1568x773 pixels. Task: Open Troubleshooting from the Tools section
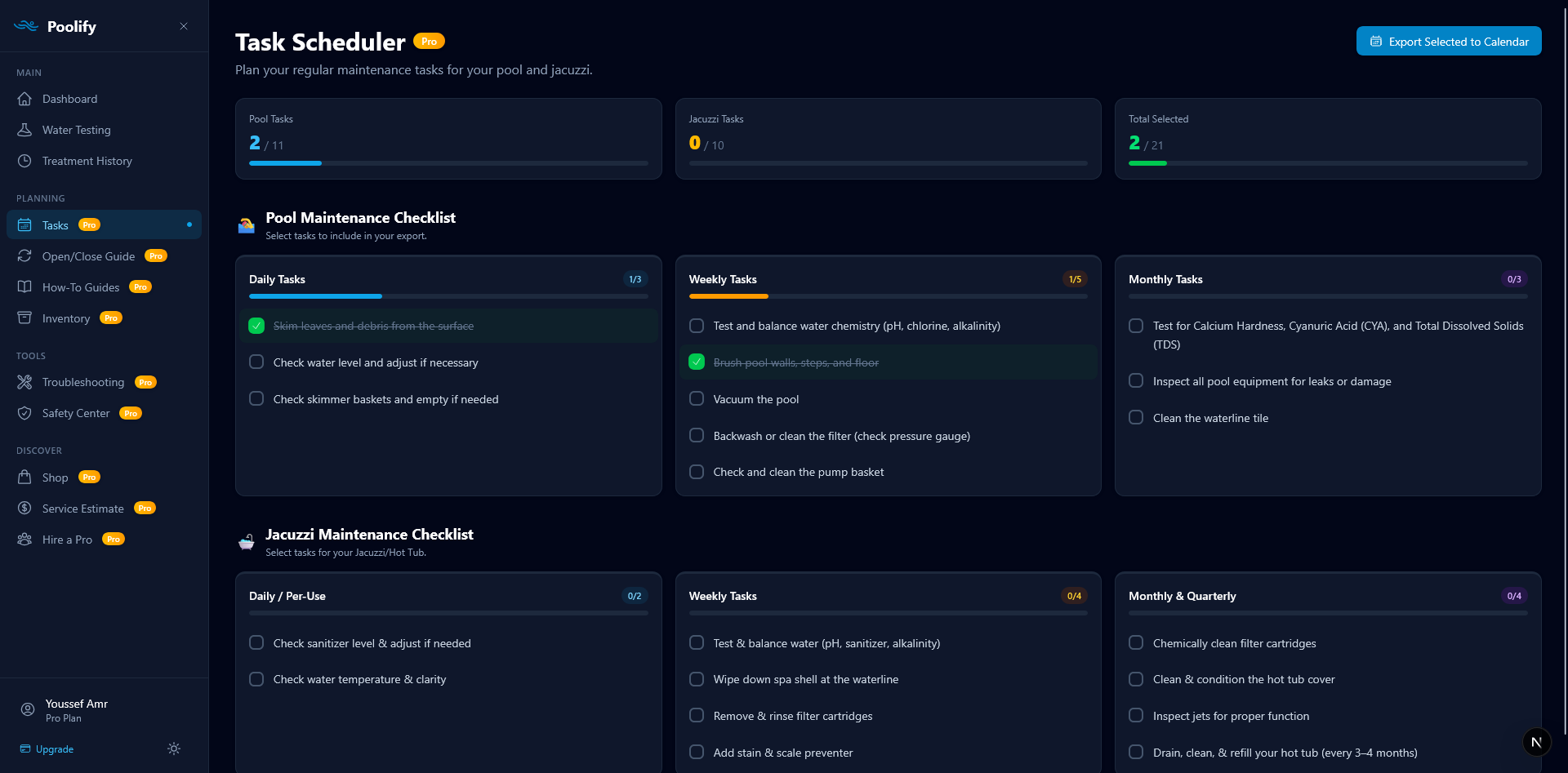pos(82,381)
